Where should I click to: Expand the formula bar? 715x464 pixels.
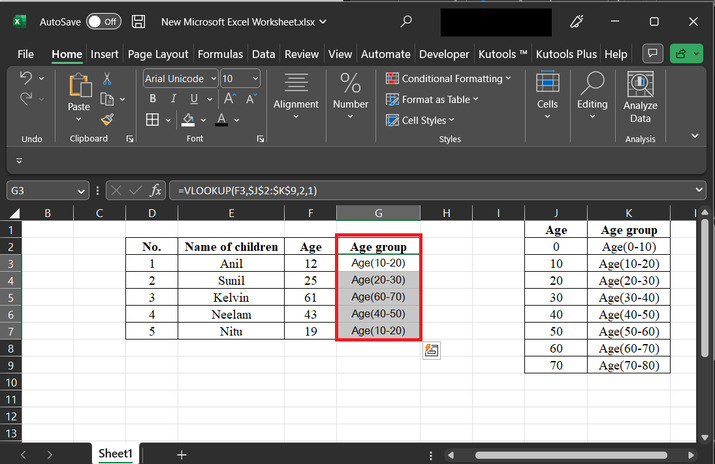tap(699, 191)
